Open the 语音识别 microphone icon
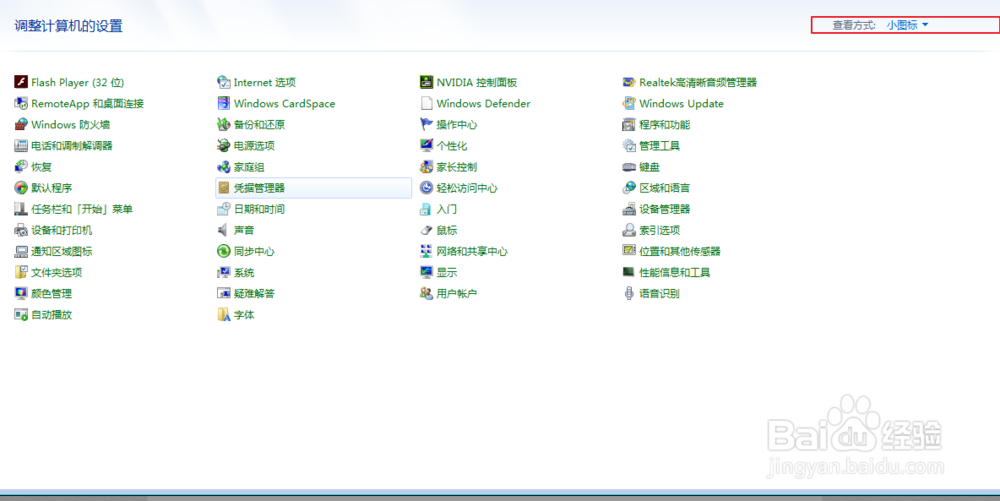1000x501 pixels. coord(629,293)
